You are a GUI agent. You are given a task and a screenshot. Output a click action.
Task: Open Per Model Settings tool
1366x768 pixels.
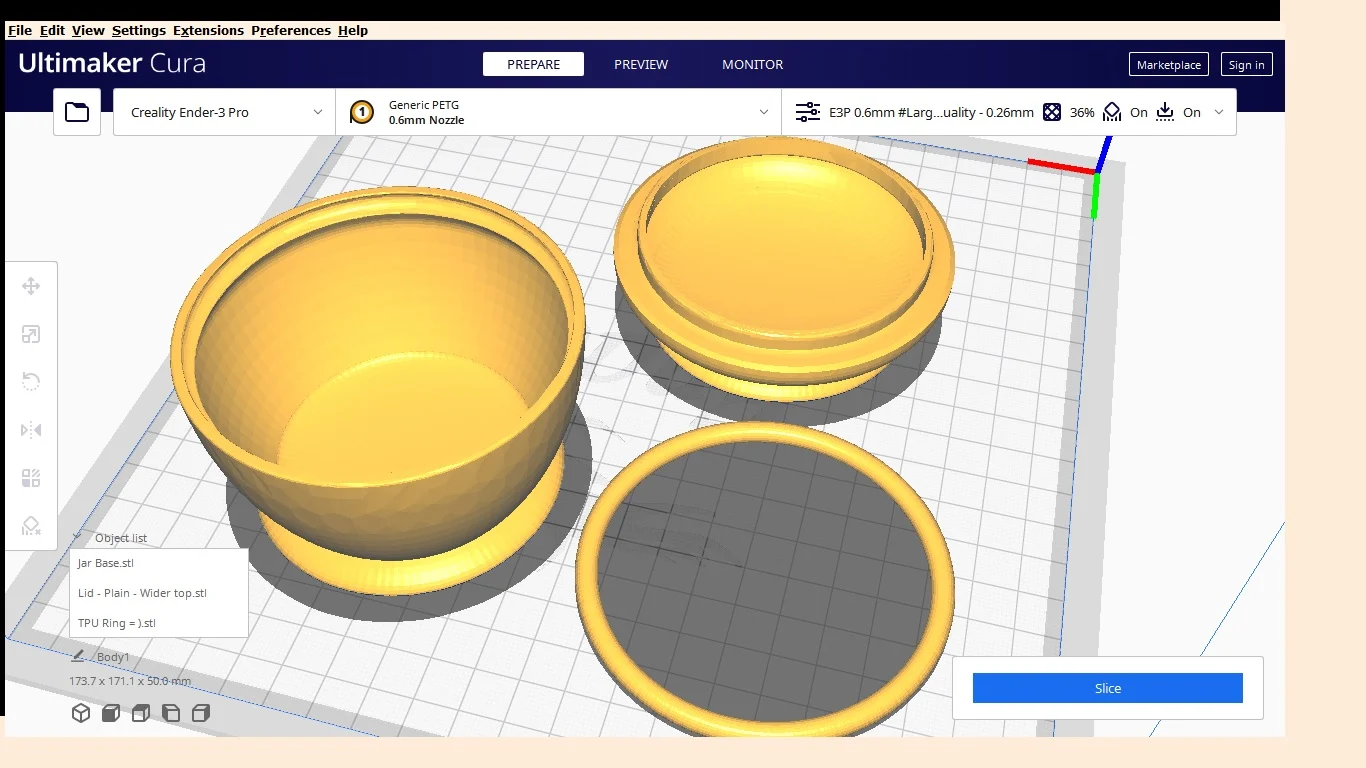[31, 478]
